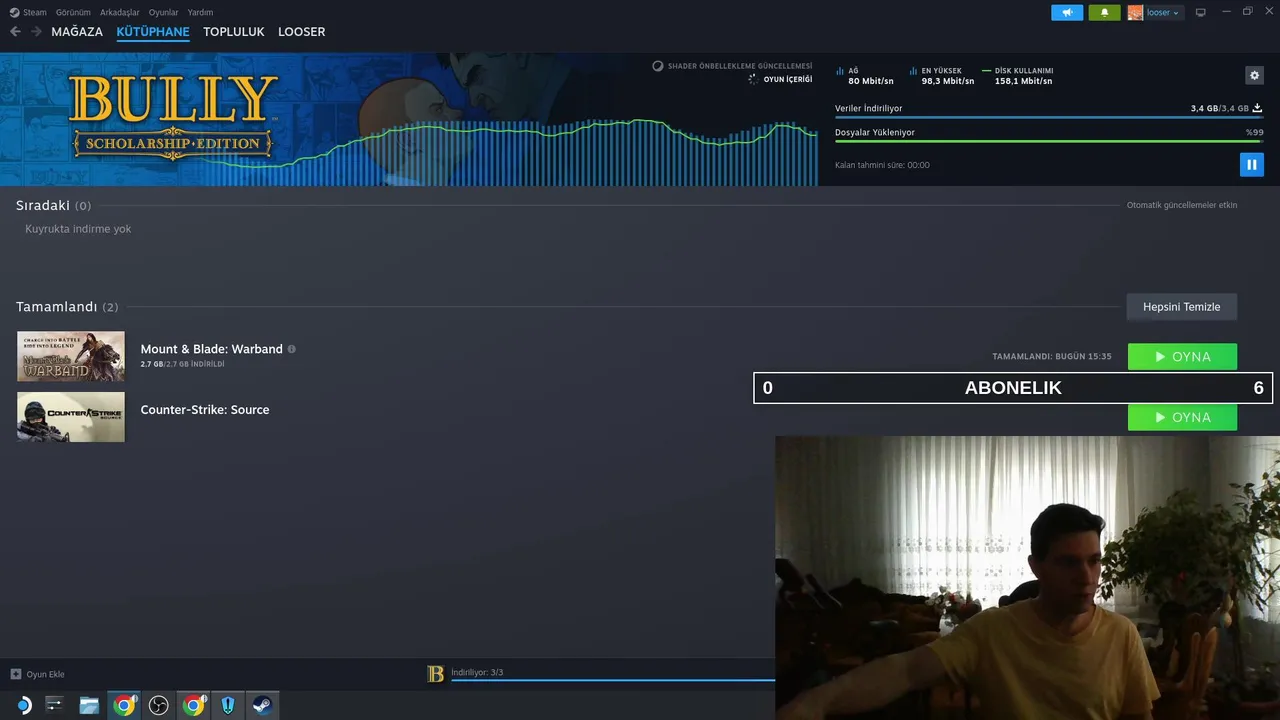Click the İndiriliyor: 3/3 status text
1280x720 pixels.
pos(477,672)
